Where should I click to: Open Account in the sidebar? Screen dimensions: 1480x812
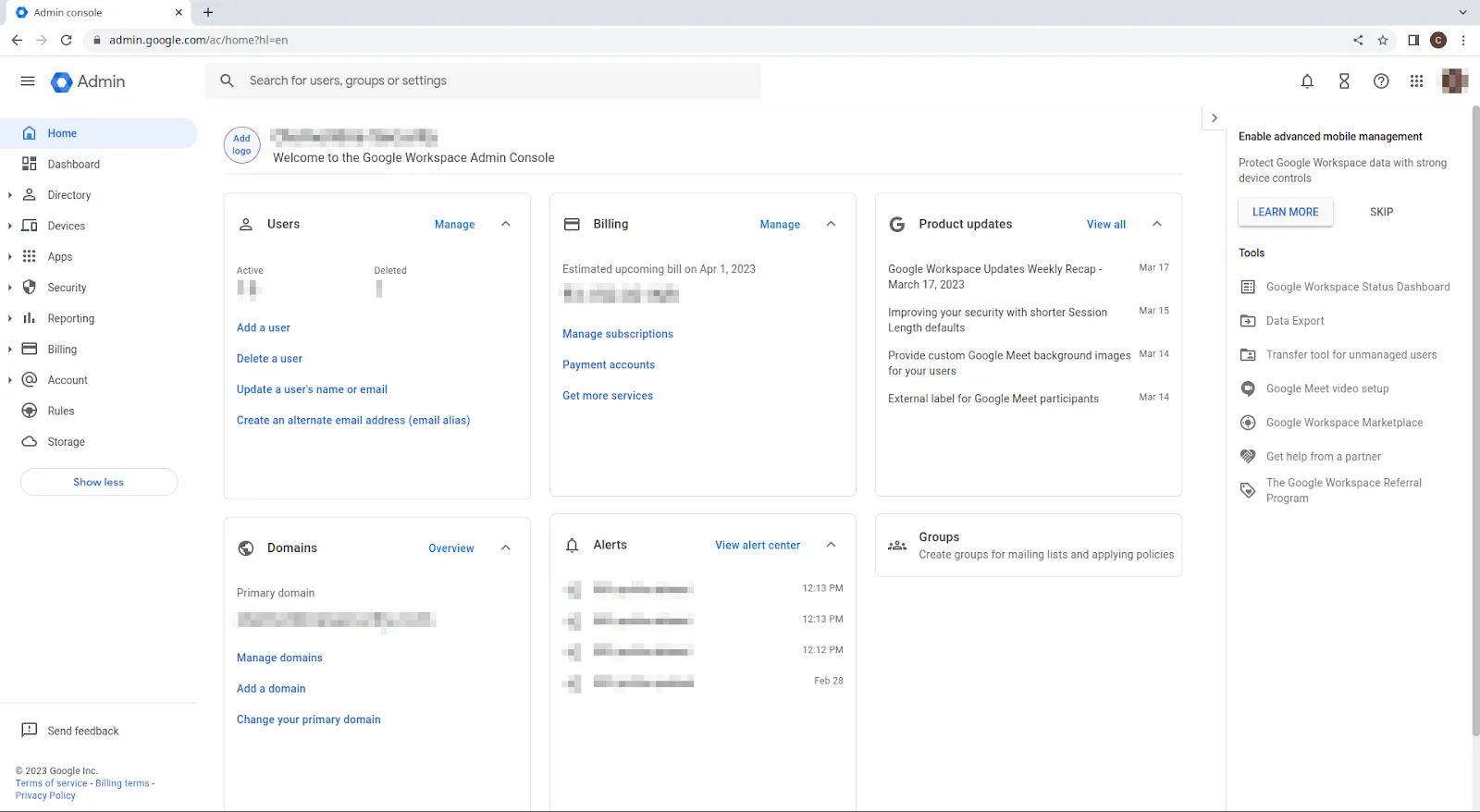click(x=99, y=380)
